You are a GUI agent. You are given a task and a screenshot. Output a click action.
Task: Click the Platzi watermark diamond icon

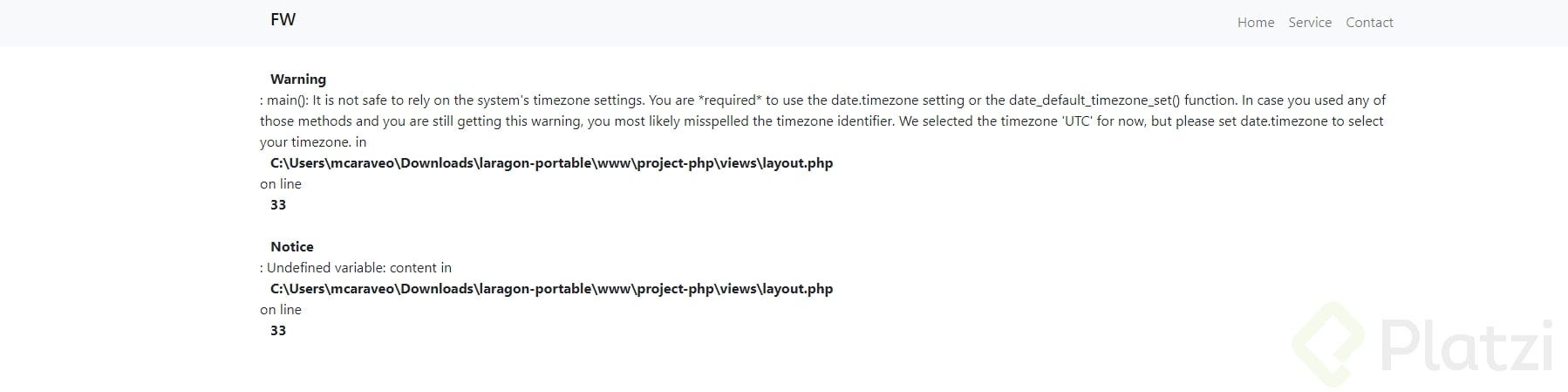(x=1327, y=344)
